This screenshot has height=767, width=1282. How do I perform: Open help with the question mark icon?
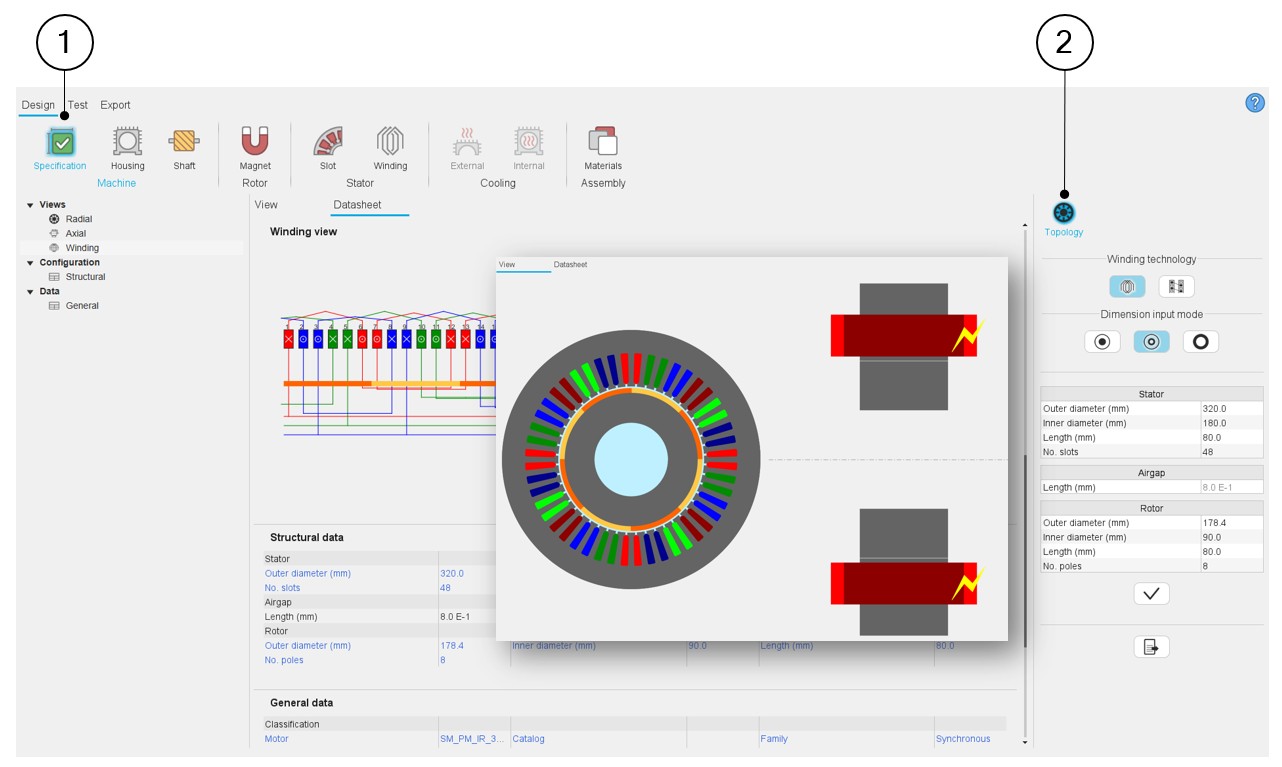click(1255, 102)
